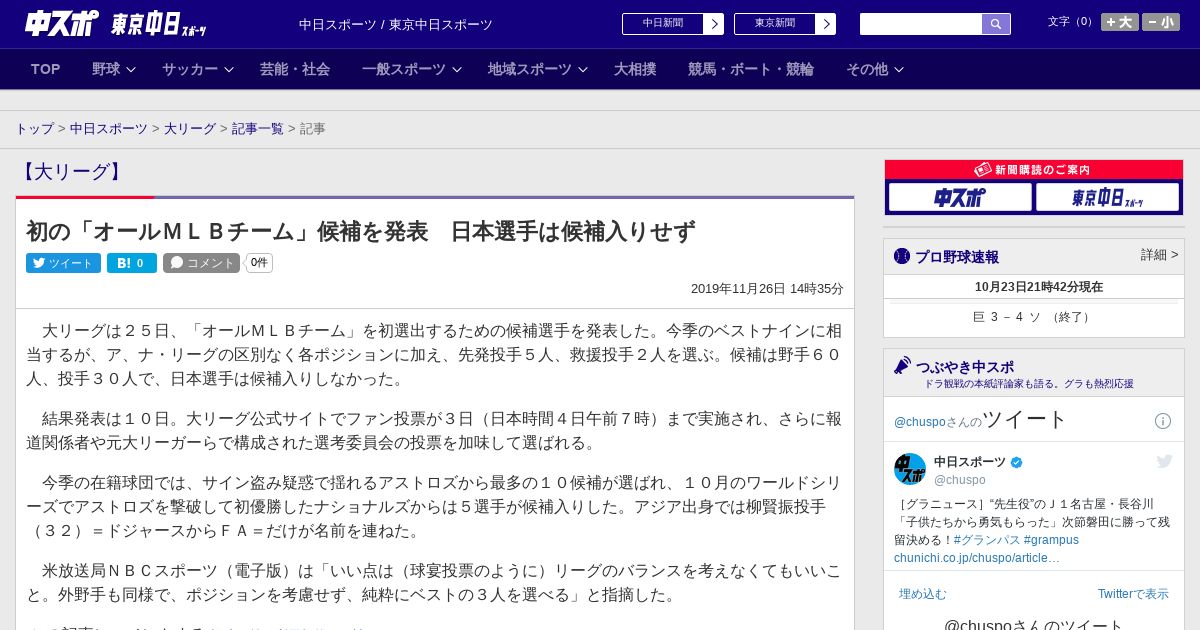
Task: Click the 巨 3－4 ソ score result
Action: (1034, 317)
